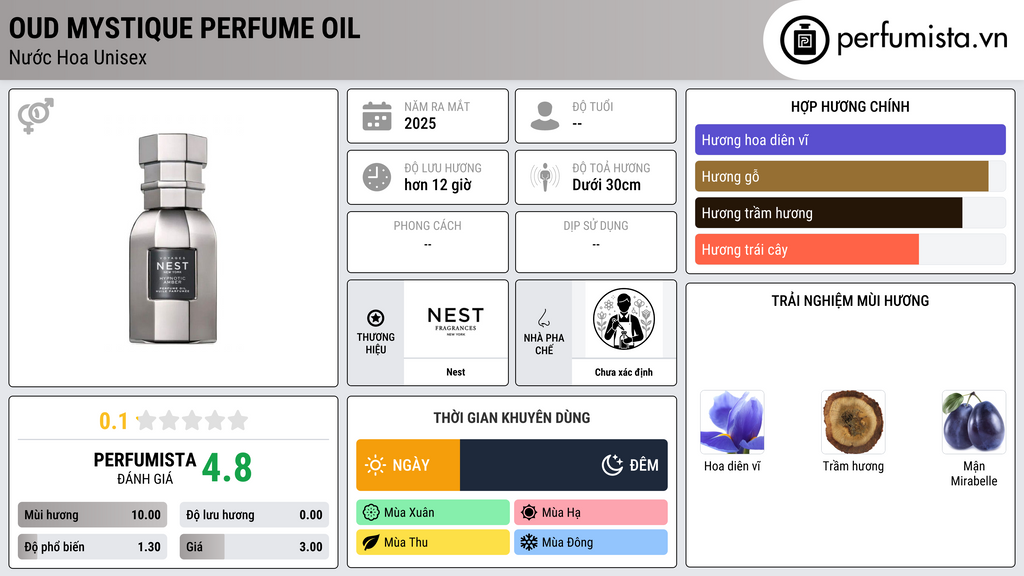1024x576 pixels.
Task: Click the nose icon above Nhà pha chế
Action: point(543,318)
